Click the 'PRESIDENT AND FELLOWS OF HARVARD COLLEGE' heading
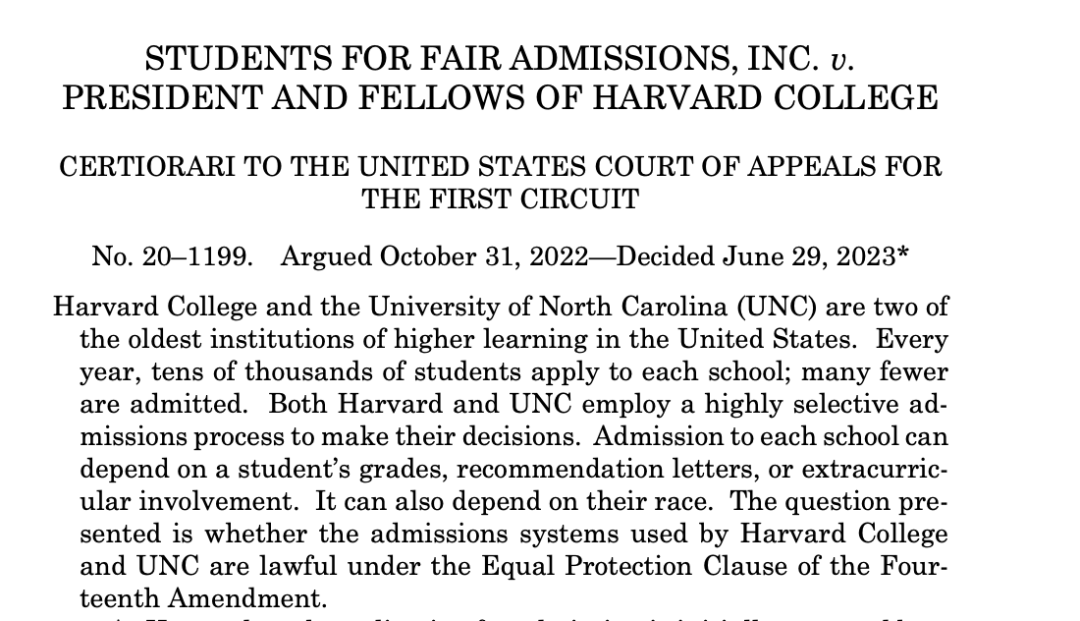The width and height of the screenshot is (1080, 621). [x=500, y=98]
